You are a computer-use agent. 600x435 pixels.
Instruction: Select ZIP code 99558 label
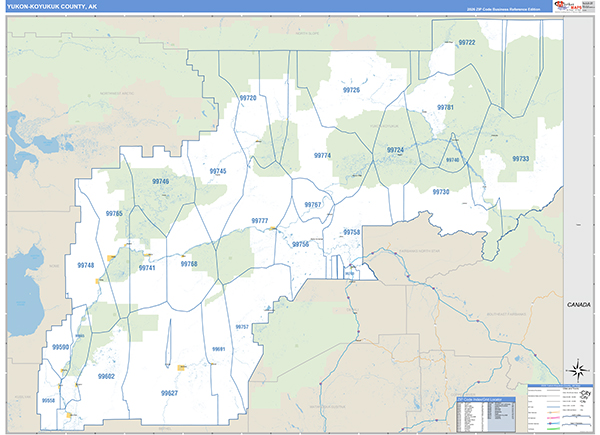(48, 400)
